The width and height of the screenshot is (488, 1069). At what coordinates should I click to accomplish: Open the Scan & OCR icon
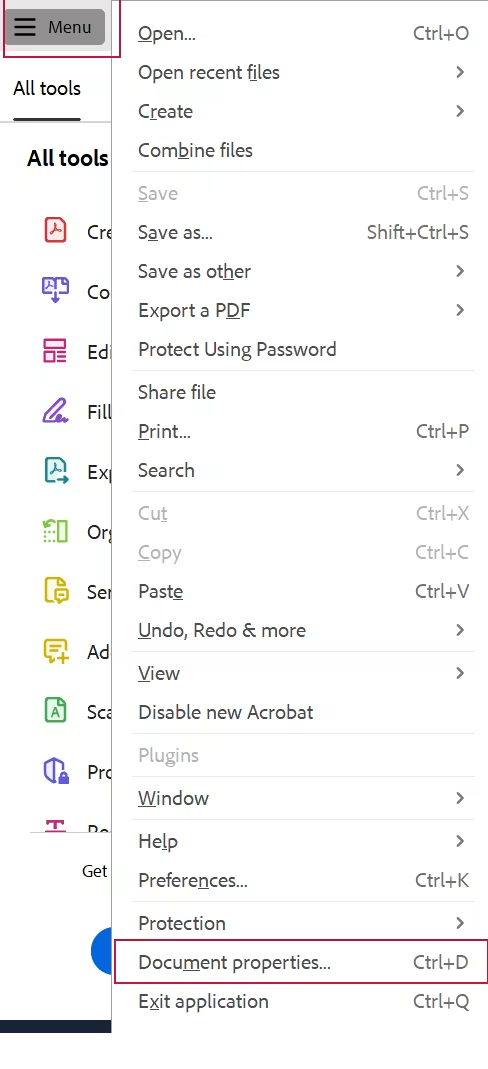(55, 710)
